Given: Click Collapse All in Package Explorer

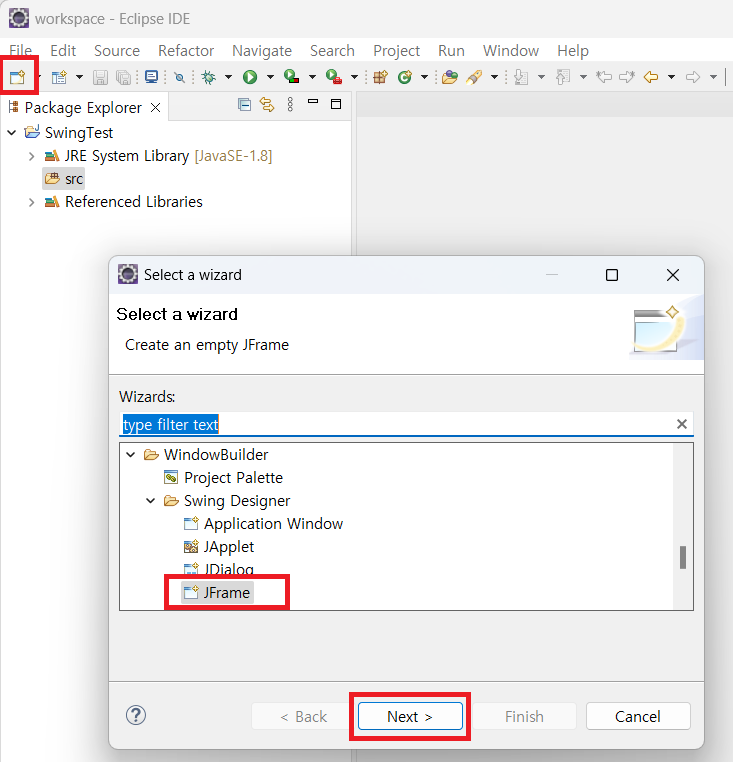Looking at the screenshot, I should 244,104.
